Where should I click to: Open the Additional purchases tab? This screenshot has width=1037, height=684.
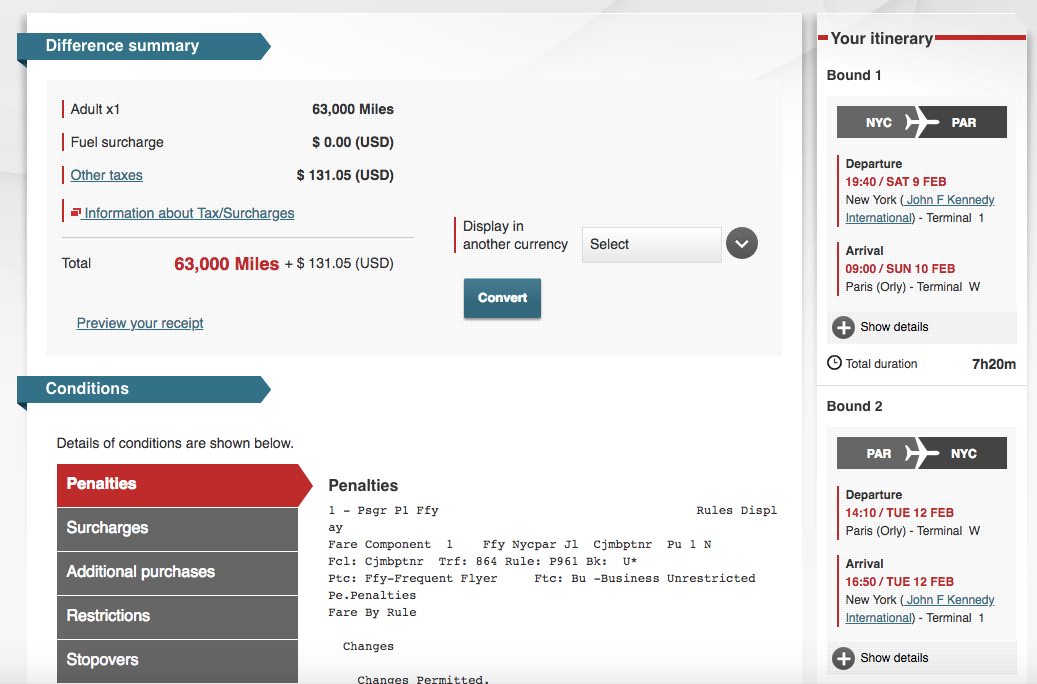[177, 572]
